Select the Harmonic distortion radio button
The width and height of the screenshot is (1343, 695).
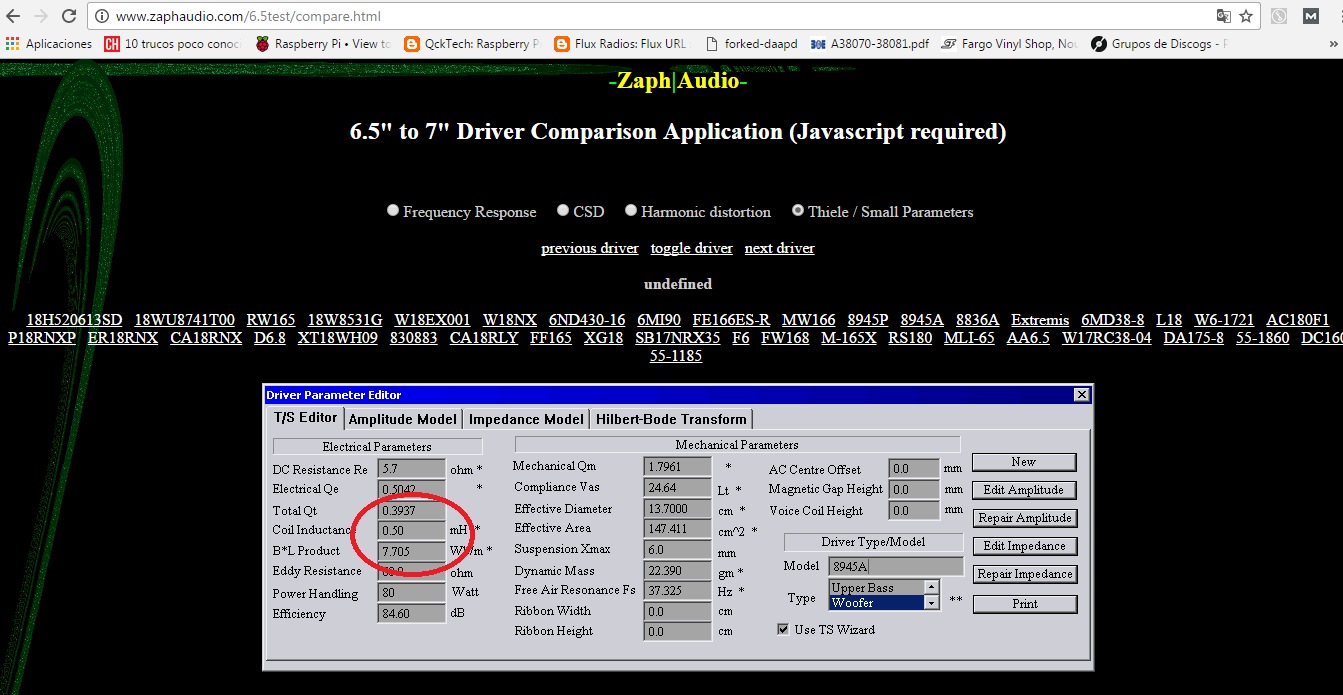pos(631,211)
